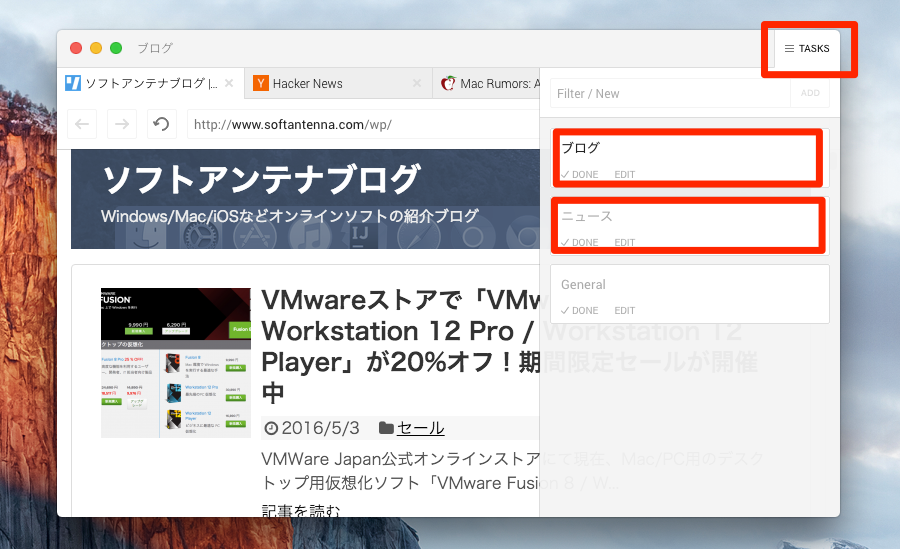Reload the page with the refresh icon
This screenshot has height=549, width=900.
tap(161, 124)
